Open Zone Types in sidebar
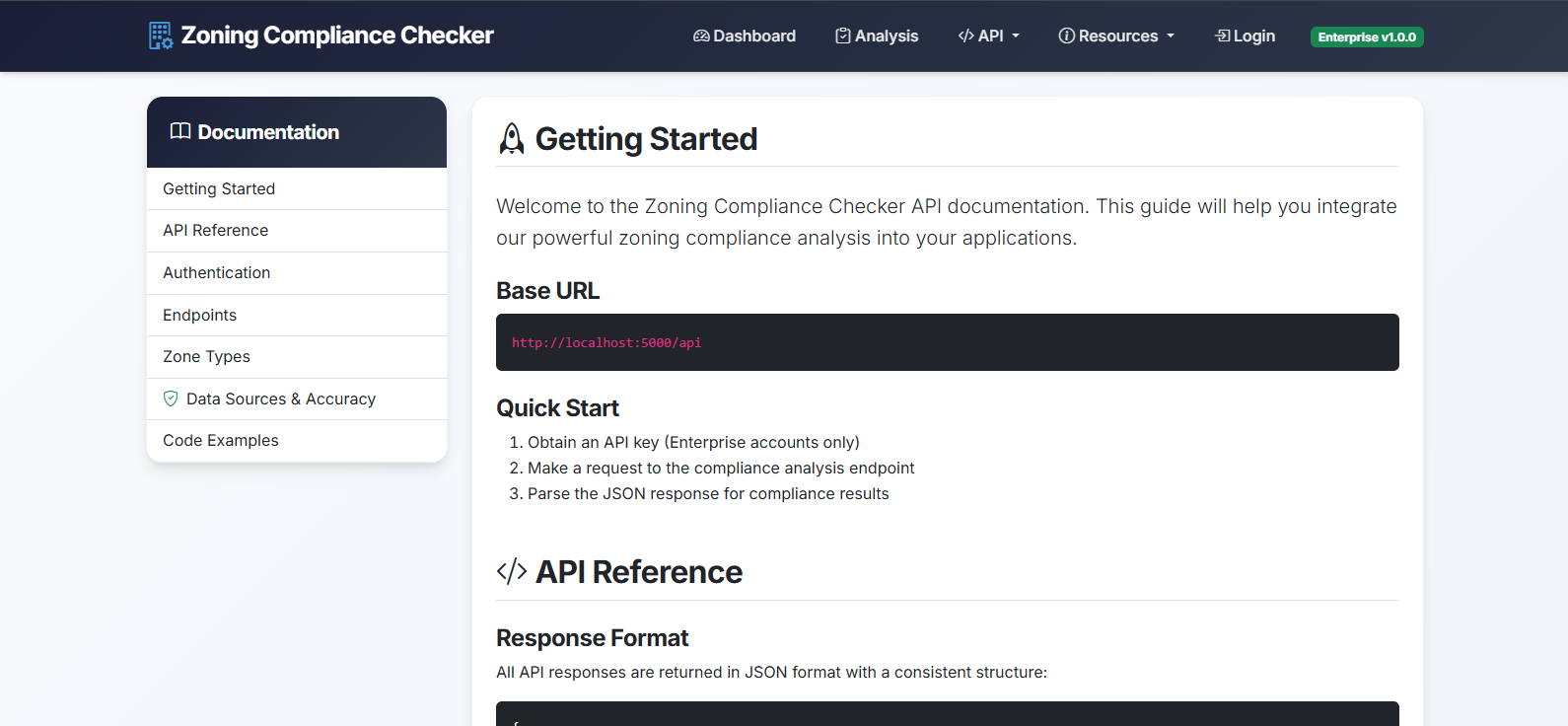Image resolution: width=1568 pixels, height=726 pixels. [297, 357]
